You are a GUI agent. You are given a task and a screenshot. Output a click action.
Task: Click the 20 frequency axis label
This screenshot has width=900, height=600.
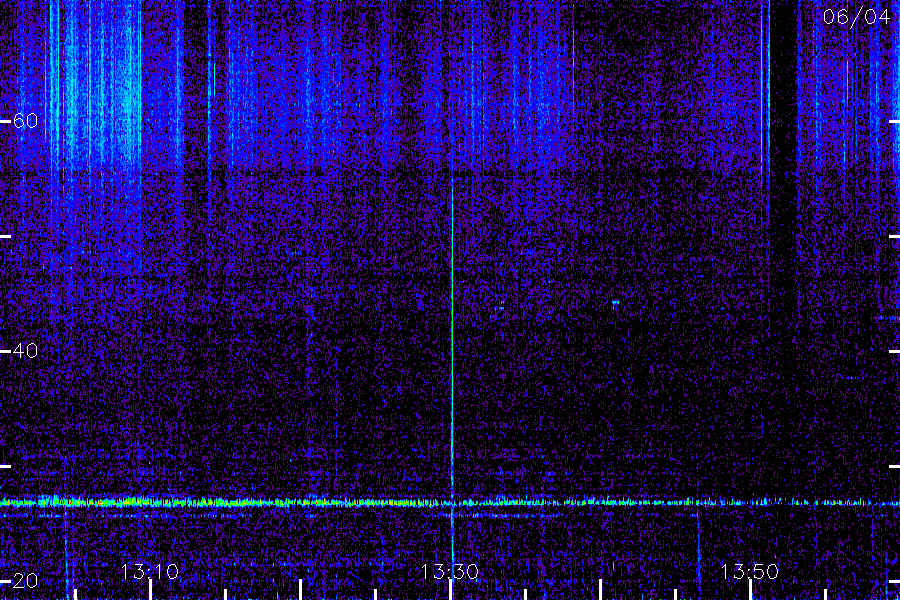coord(25,580)
